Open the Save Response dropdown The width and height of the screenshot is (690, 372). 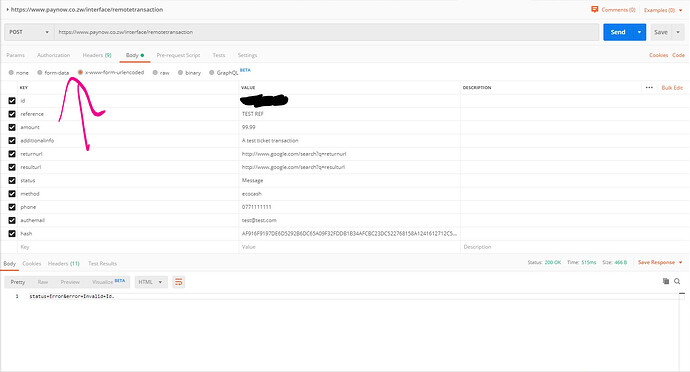pos(660,262)
